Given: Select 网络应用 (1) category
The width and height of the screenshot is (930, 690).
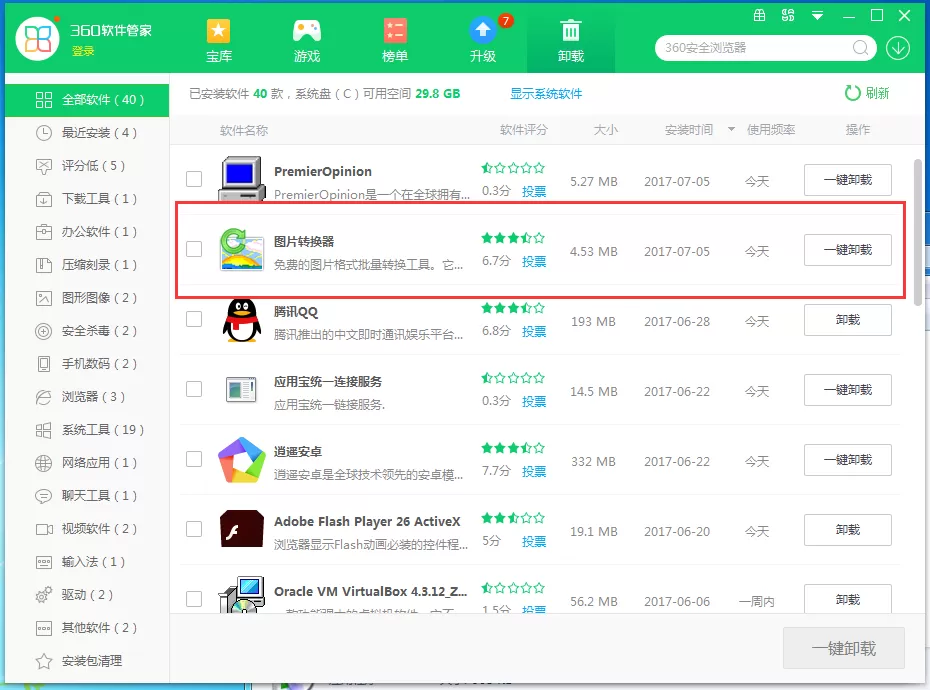Looking at the screenshot, I should click(x=87, y=463).
